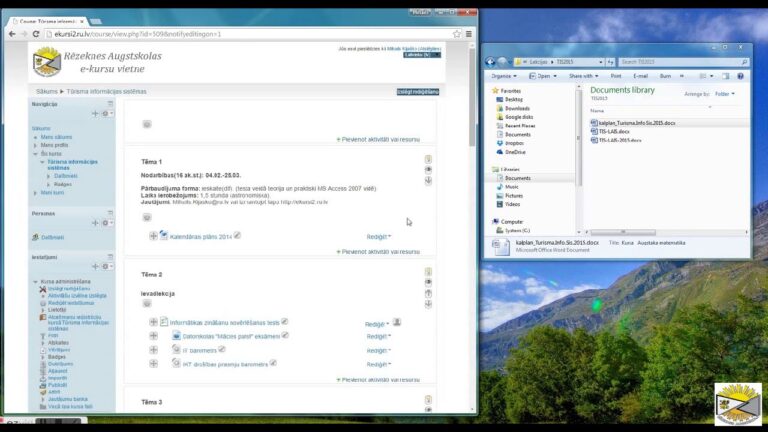This screenshot has width=768, height=432.
Task: Open the Arrange by Folder dropdown
Action: tap(725, 94)
